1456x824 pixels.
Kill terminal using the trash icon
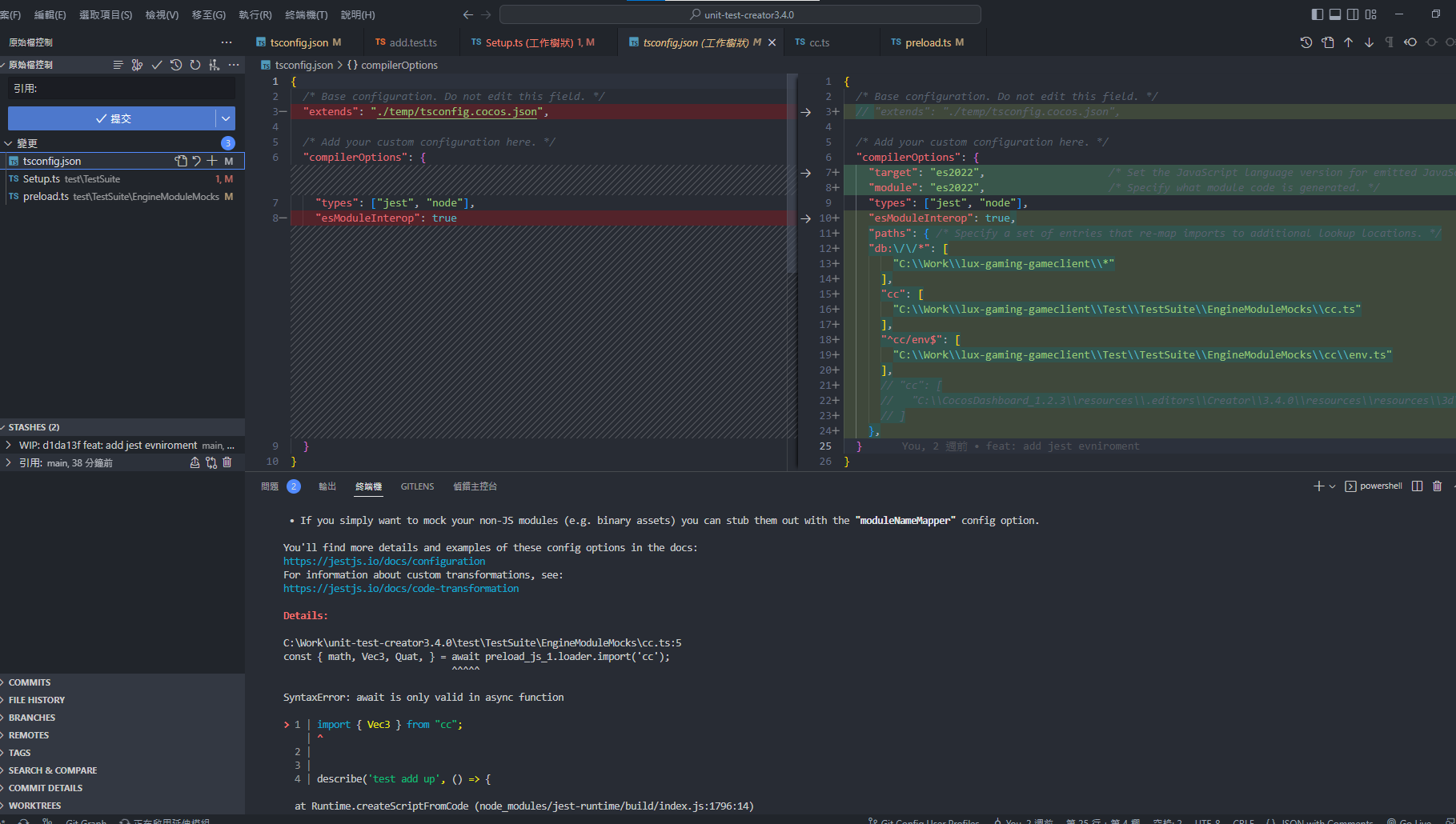1437,486
